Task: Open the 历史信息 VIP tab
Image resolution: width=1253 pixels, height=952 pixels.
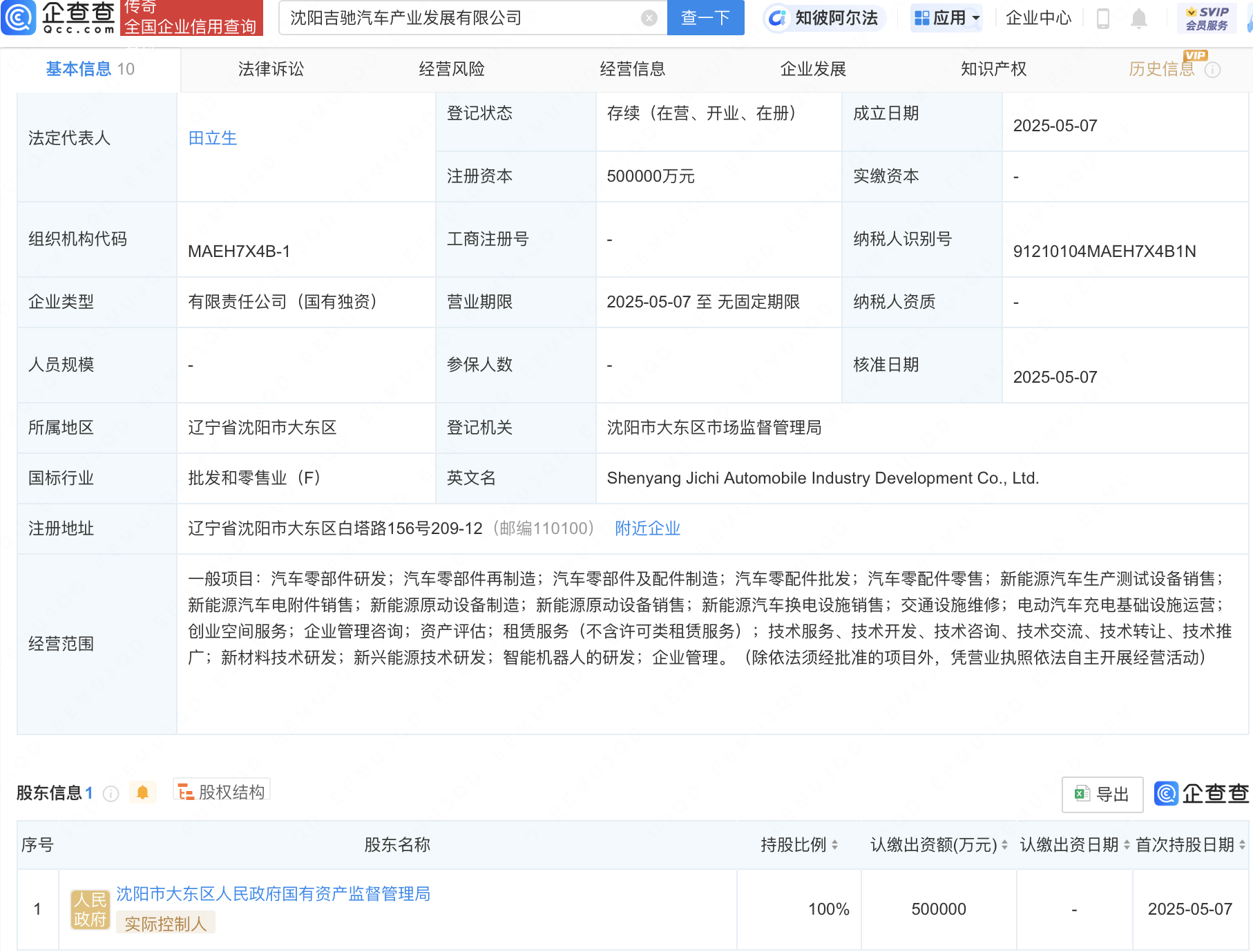Action: [x=1162, y=69]
